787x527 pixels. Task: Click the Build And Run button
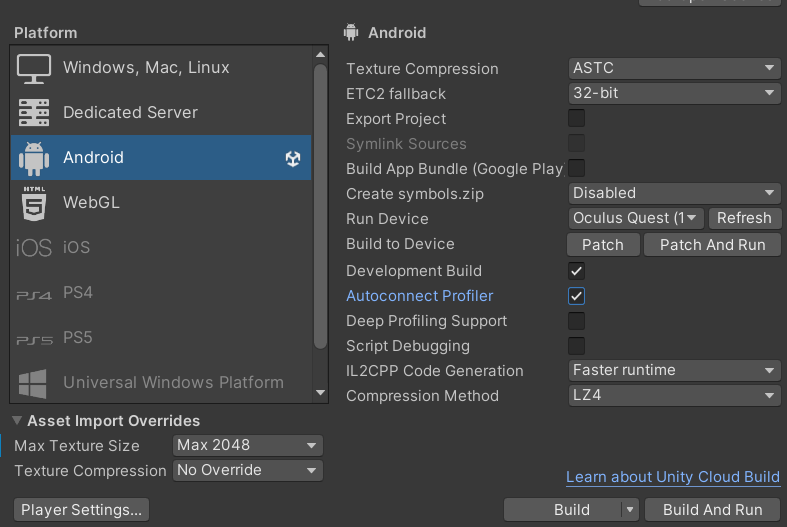pyautogui.click(x=712, y=510)
